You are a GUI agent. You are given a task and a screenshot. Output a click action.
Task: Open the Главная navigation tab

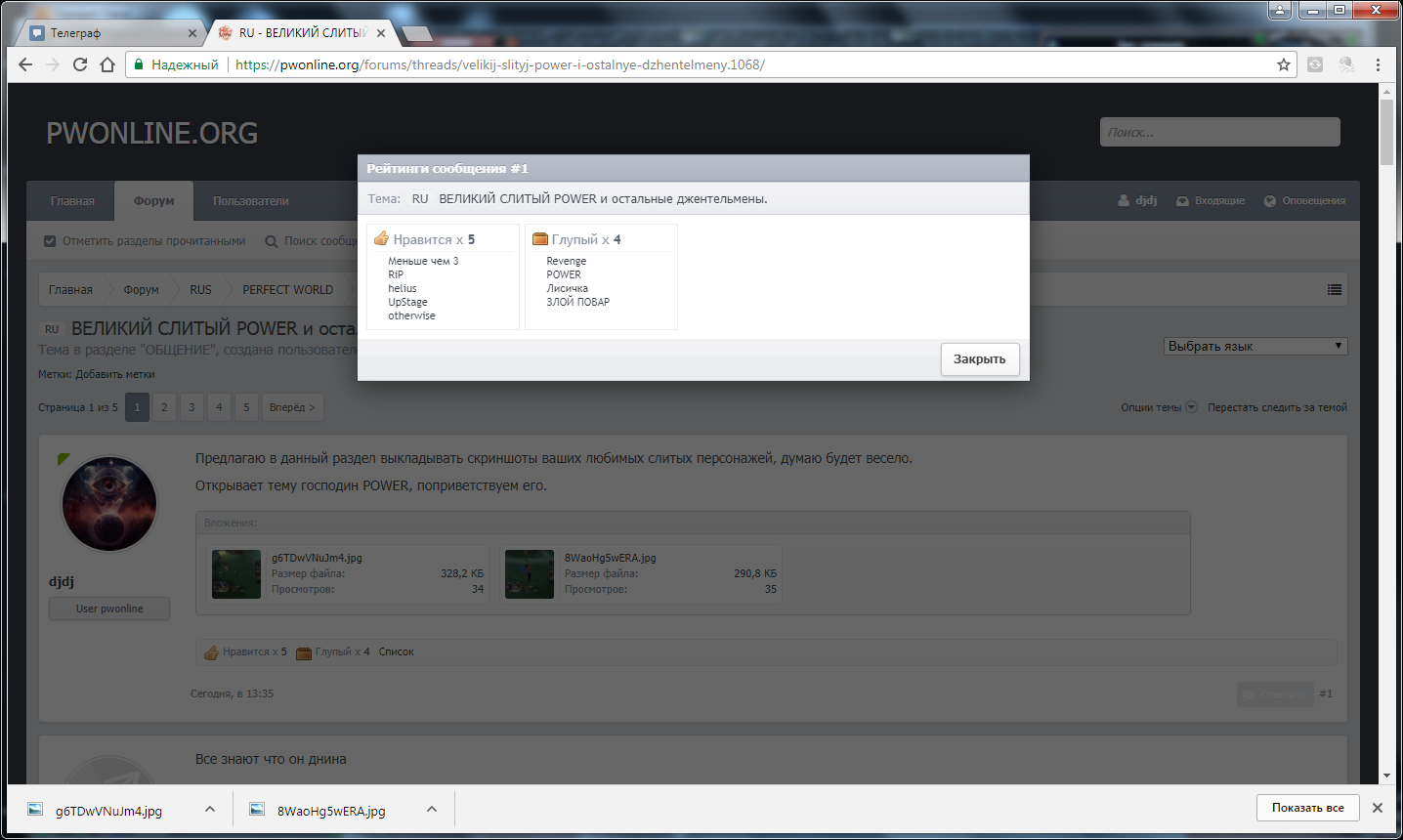pyautogui.click(x=72, y=201)
